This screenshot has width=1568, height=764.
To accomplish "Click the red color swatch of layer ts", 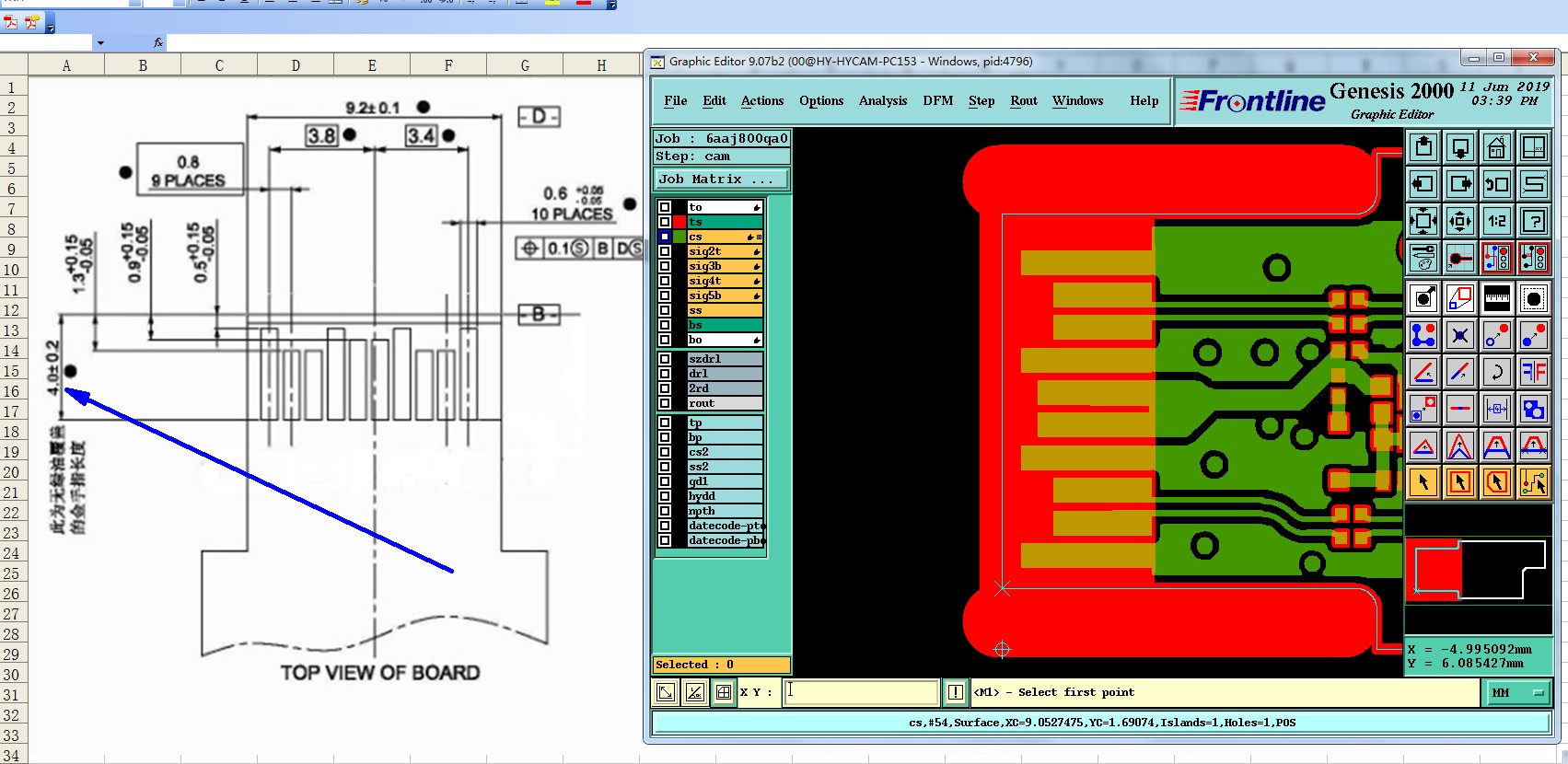I will (679, 222).
